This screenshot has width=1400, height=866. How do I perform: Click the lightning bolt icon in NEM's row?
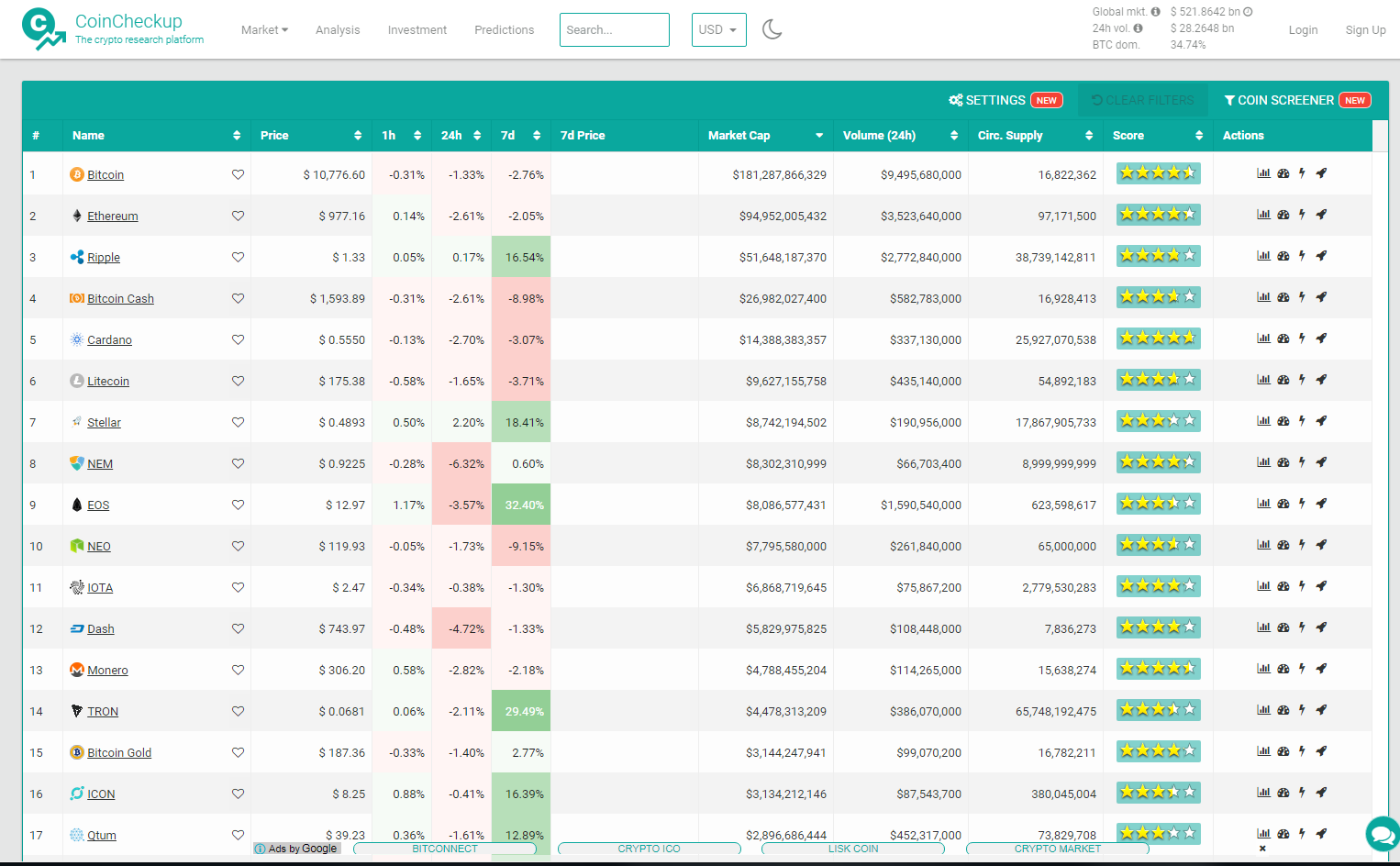click(1302, 461)
